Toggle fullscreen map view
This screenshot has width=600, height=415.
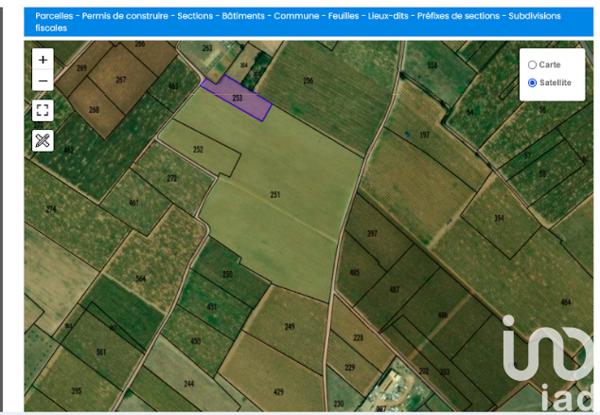[x=42, y=110]
